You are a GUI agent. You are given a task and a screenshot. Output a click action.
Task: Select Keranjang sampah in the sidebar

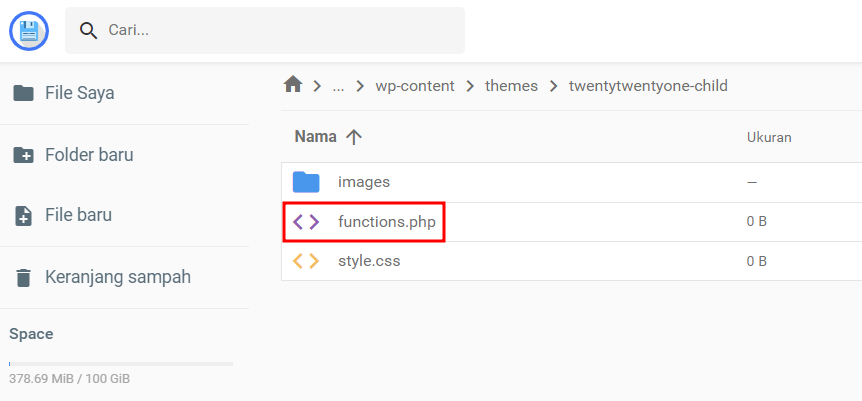click(117, 277)
